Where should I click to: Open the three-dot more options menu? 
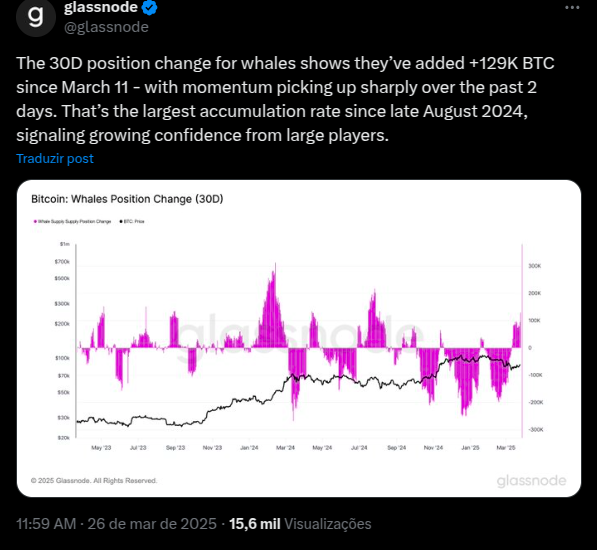(572, 8)
